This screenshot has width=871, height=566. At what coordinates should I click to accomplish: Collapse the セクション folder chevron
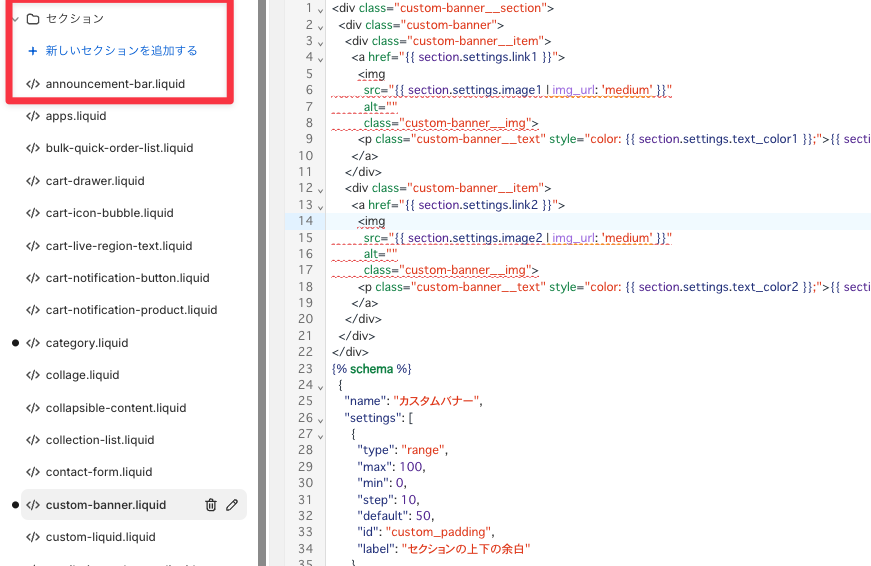tap(16, 19)
